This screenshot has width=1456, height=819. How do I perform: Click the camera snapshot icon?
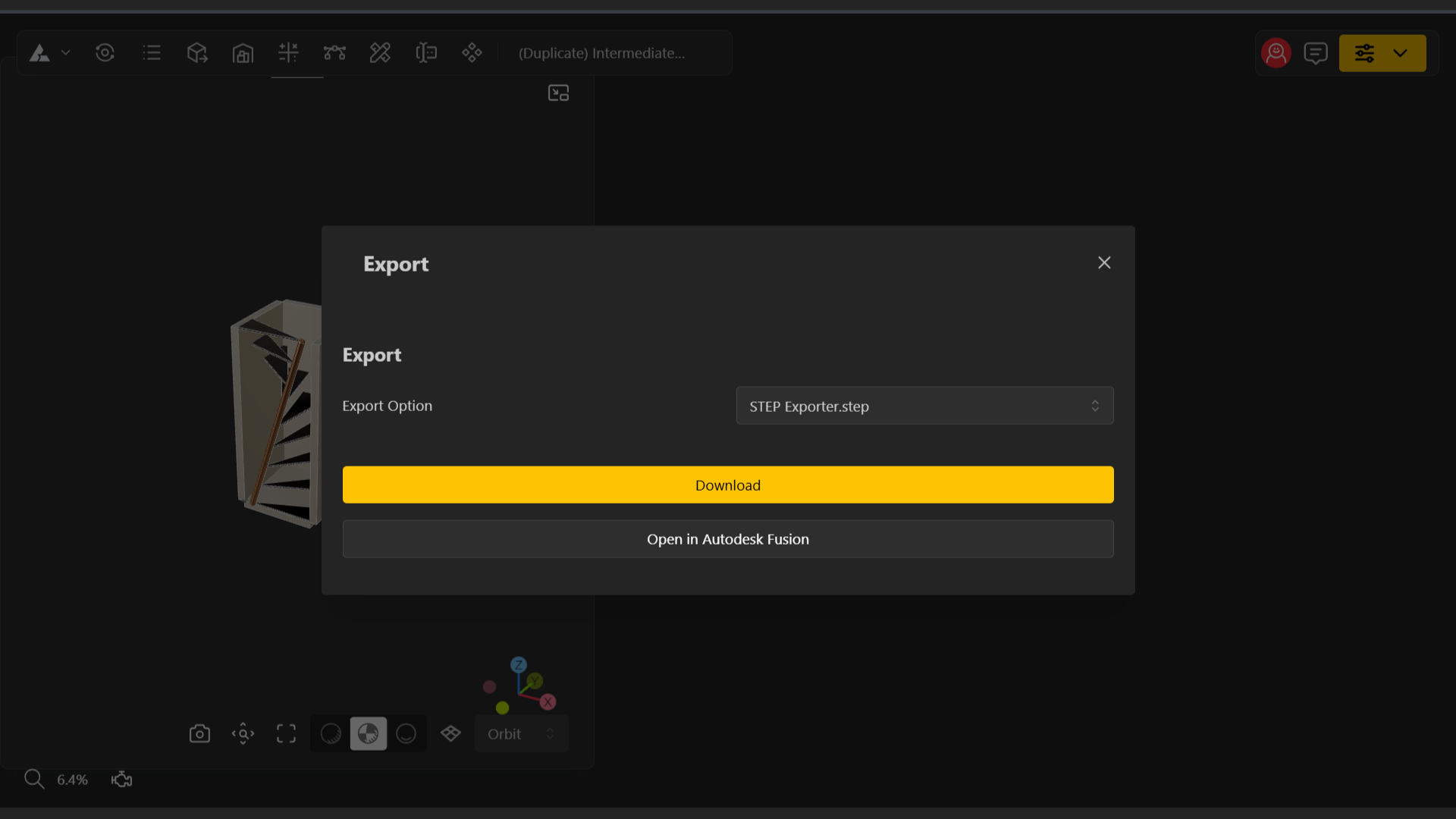[x=199, y=734]
